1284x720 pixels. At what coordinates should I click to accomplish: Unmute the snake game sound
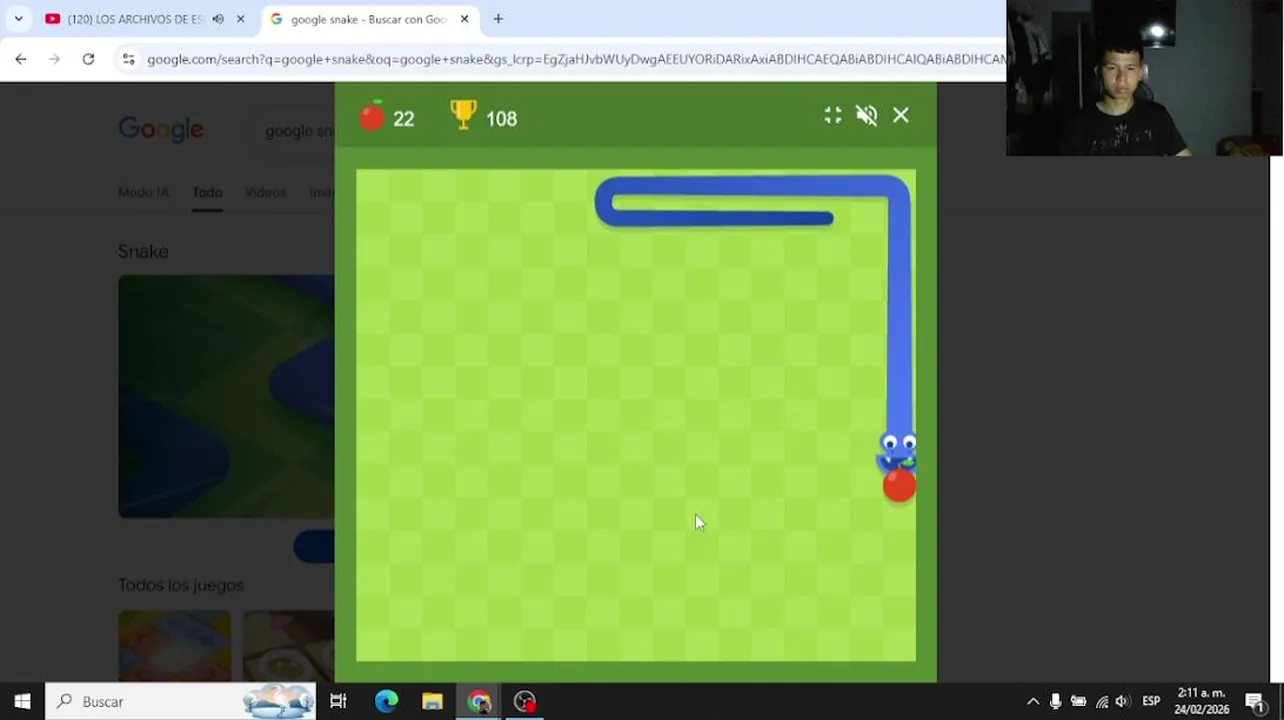pos(866,116)
